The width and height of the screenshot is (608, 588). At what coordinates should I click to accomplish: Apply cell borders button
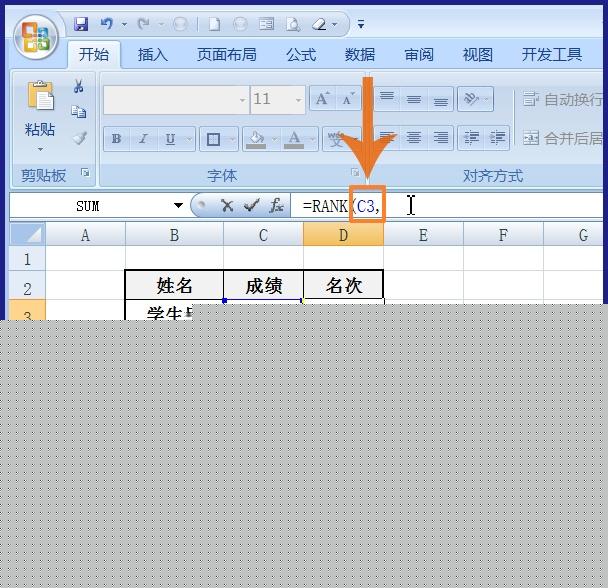pos(213,139)
